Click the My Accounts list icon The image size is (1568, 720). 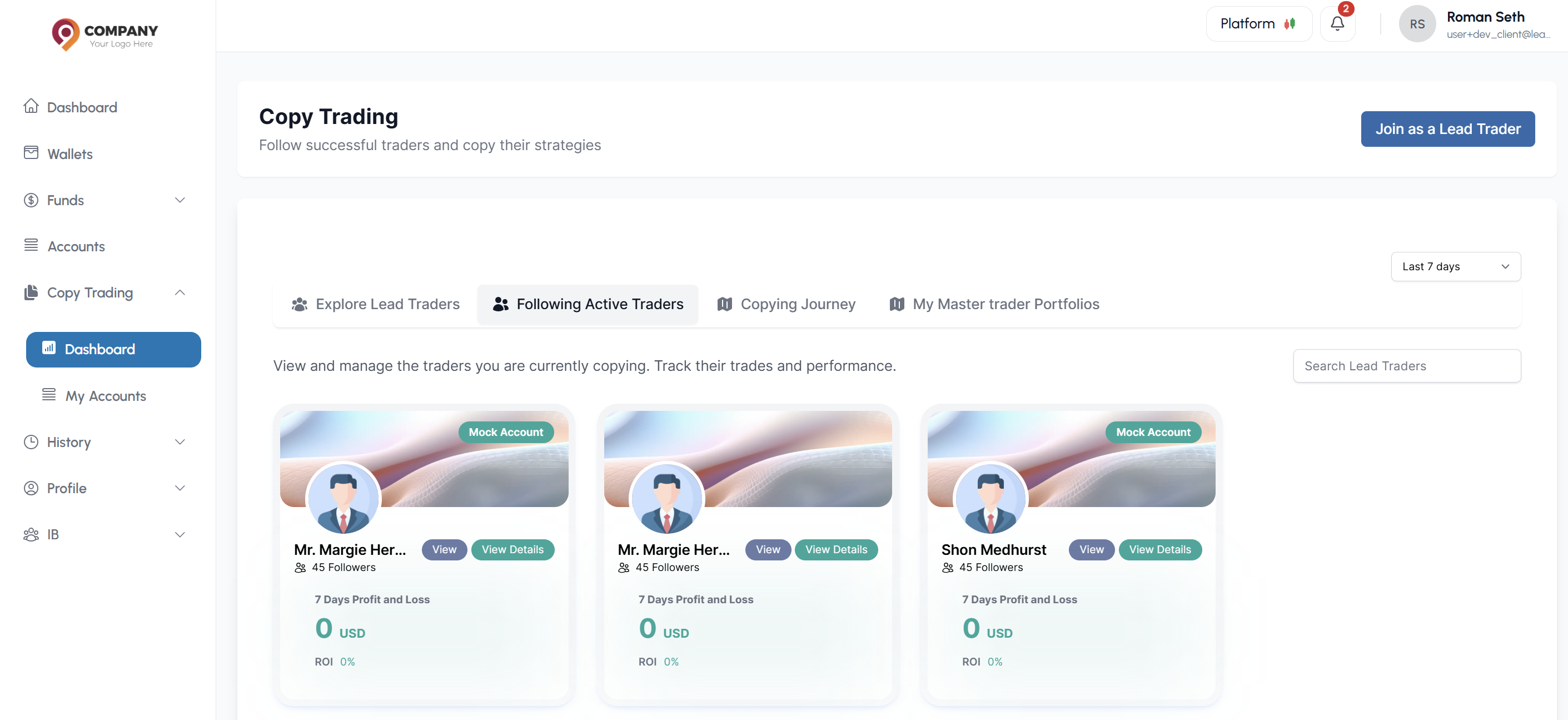[49, 395]
